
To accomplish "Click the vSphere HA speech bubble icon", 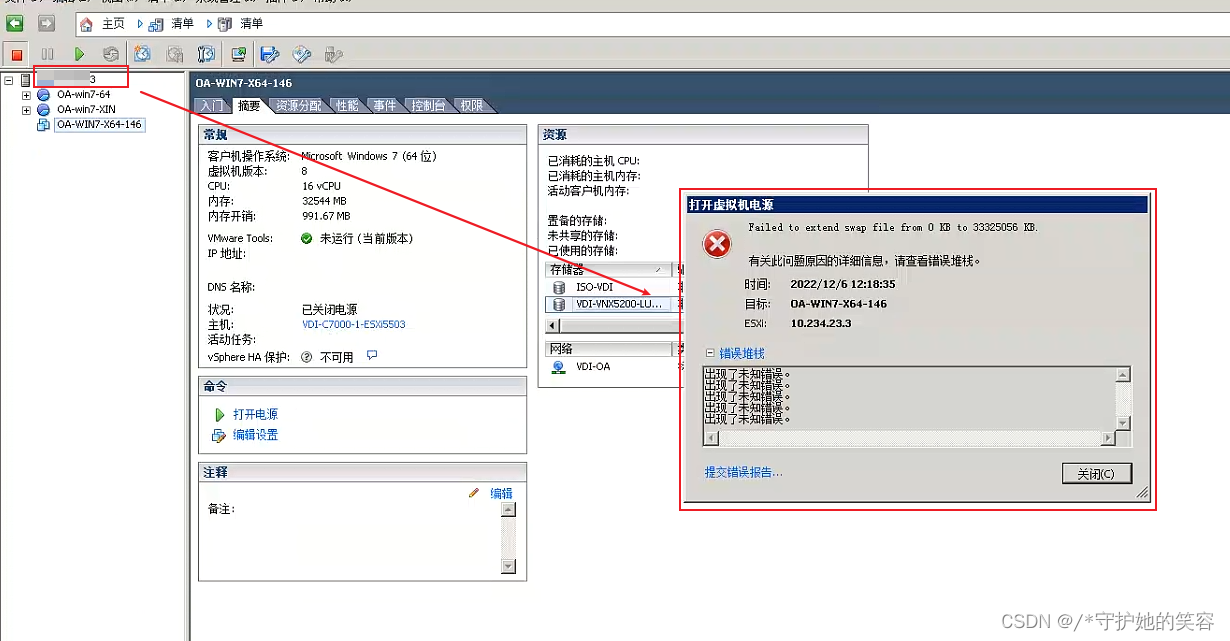I will coord(372,355).
